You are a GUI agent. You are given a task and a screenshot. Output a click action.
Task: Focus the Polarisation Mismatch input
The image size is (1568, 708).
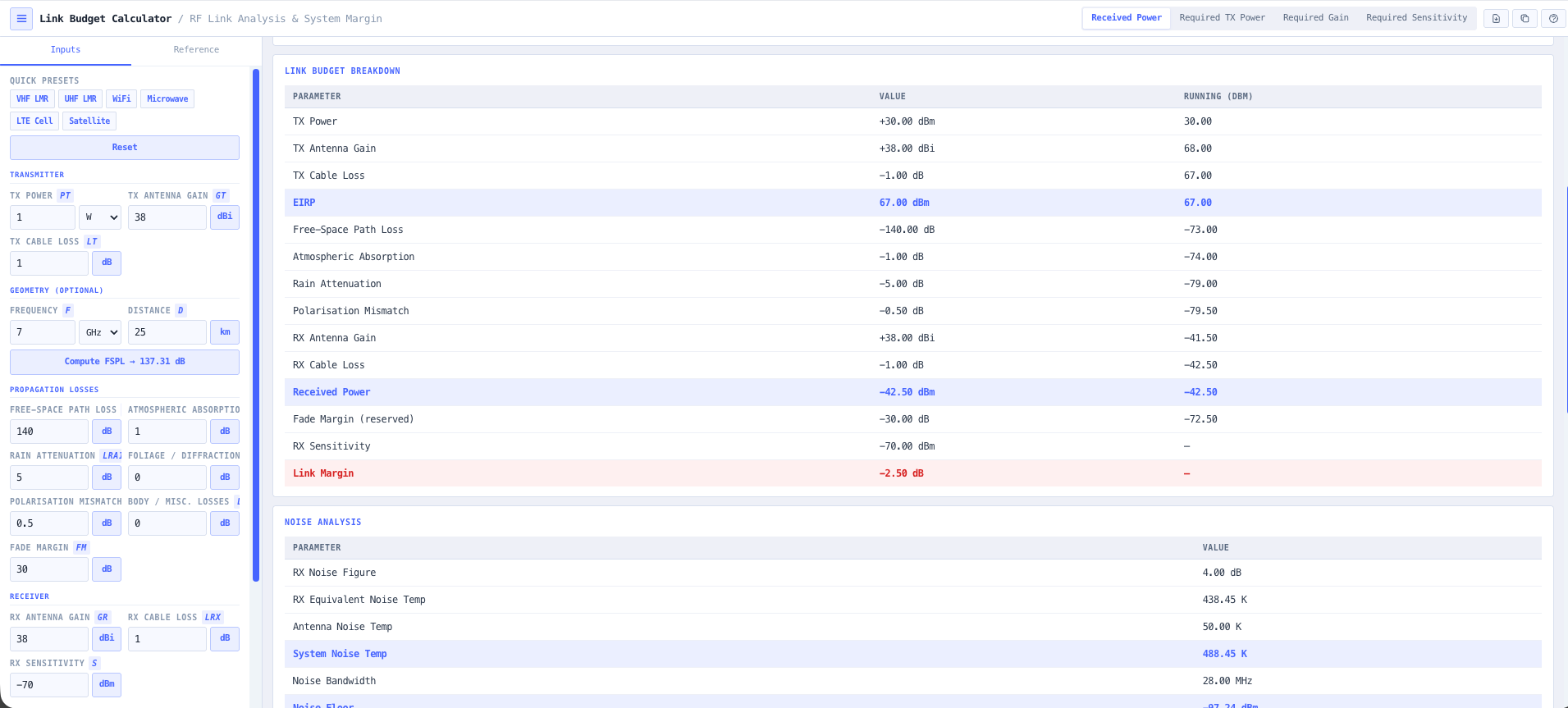pyautogui.click(x=49, y=523)
